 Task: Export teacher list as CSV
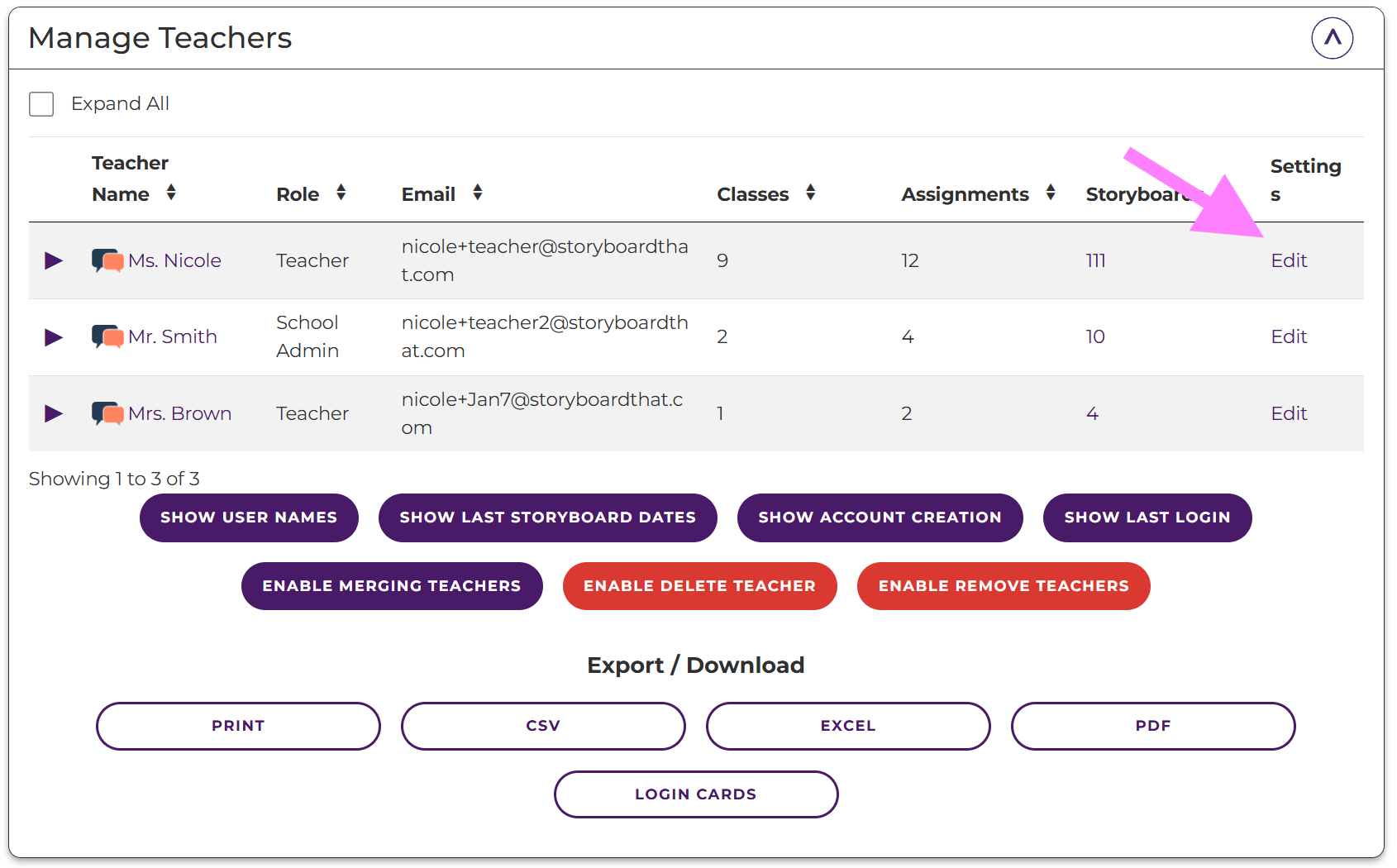[x=543, y=726]
